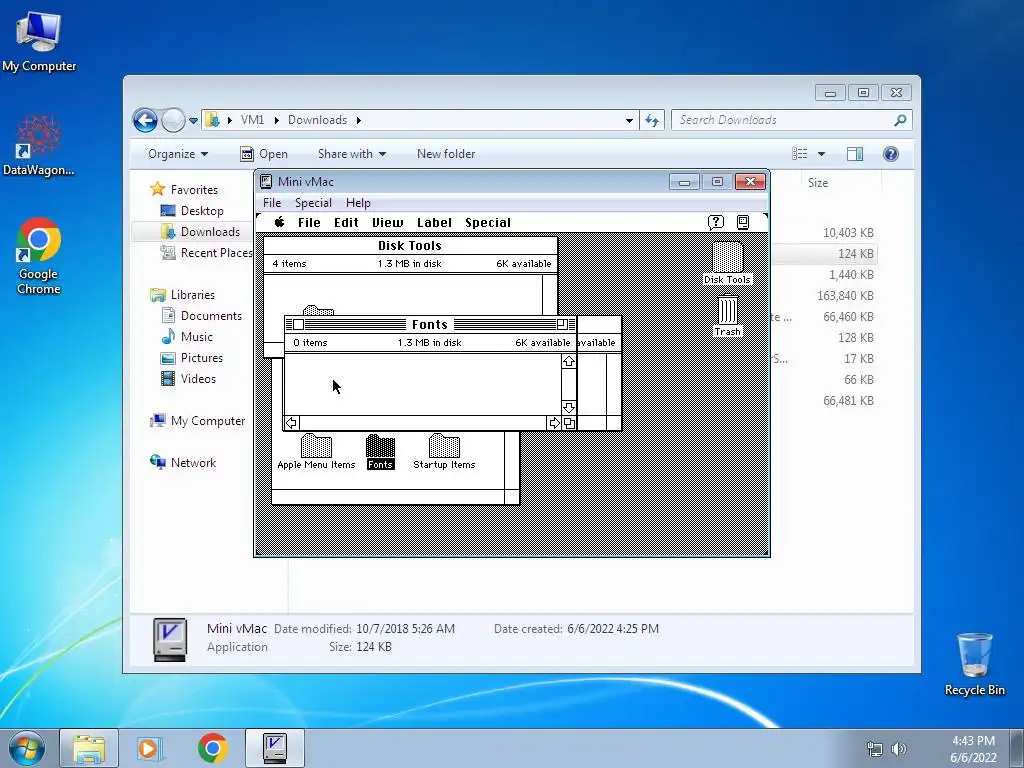
Task: Click the Refresh button beside address bar
Action: pyautogui.click(x=652, y=120)
